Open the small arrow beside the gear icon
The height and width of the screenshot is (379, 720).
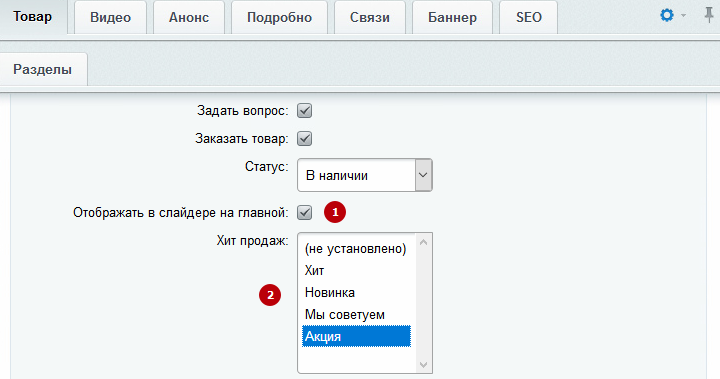tap(683, 16)
